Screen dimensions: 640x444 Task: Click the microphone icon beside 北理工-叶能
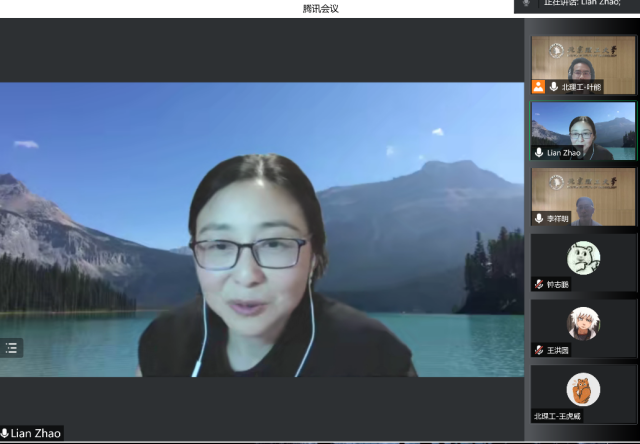(x=553, y=87)
